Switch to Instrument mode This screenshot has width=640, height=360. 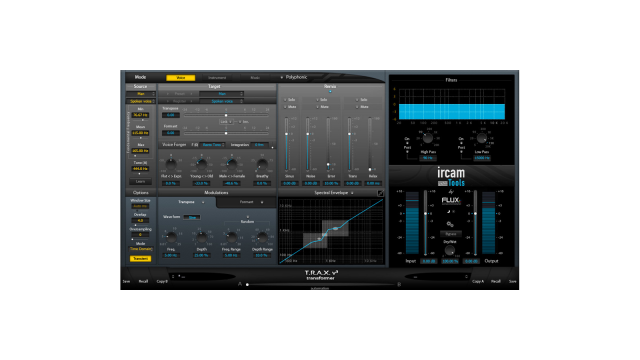pos(217,78)
